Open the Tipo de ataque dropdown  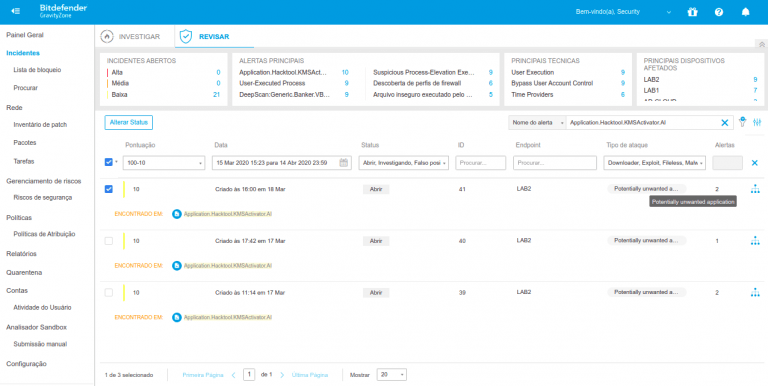[x=654, y=163]
